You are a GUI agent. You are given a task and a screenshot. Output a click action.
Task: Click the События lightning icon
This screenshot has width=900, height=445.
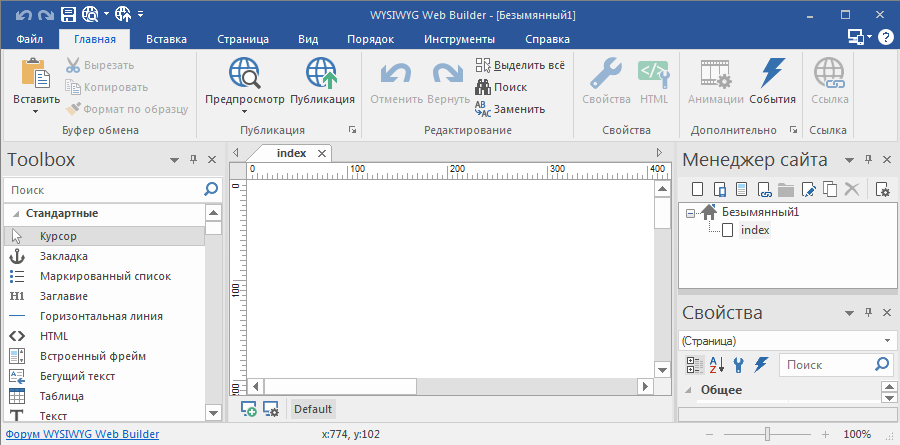coord(772,75)
